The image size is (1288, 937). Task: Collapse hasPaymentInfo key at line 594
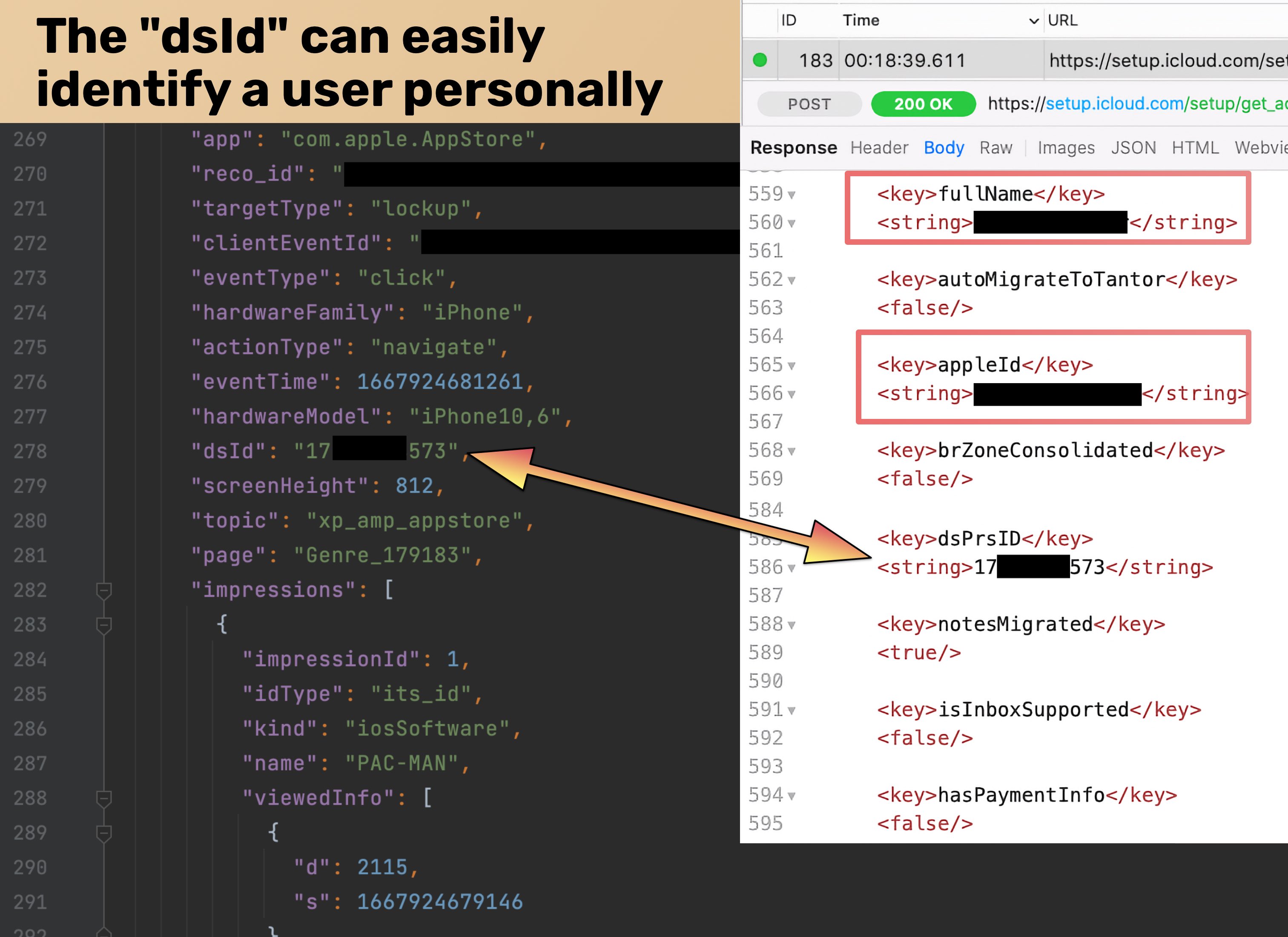click(x=792, y=796)
